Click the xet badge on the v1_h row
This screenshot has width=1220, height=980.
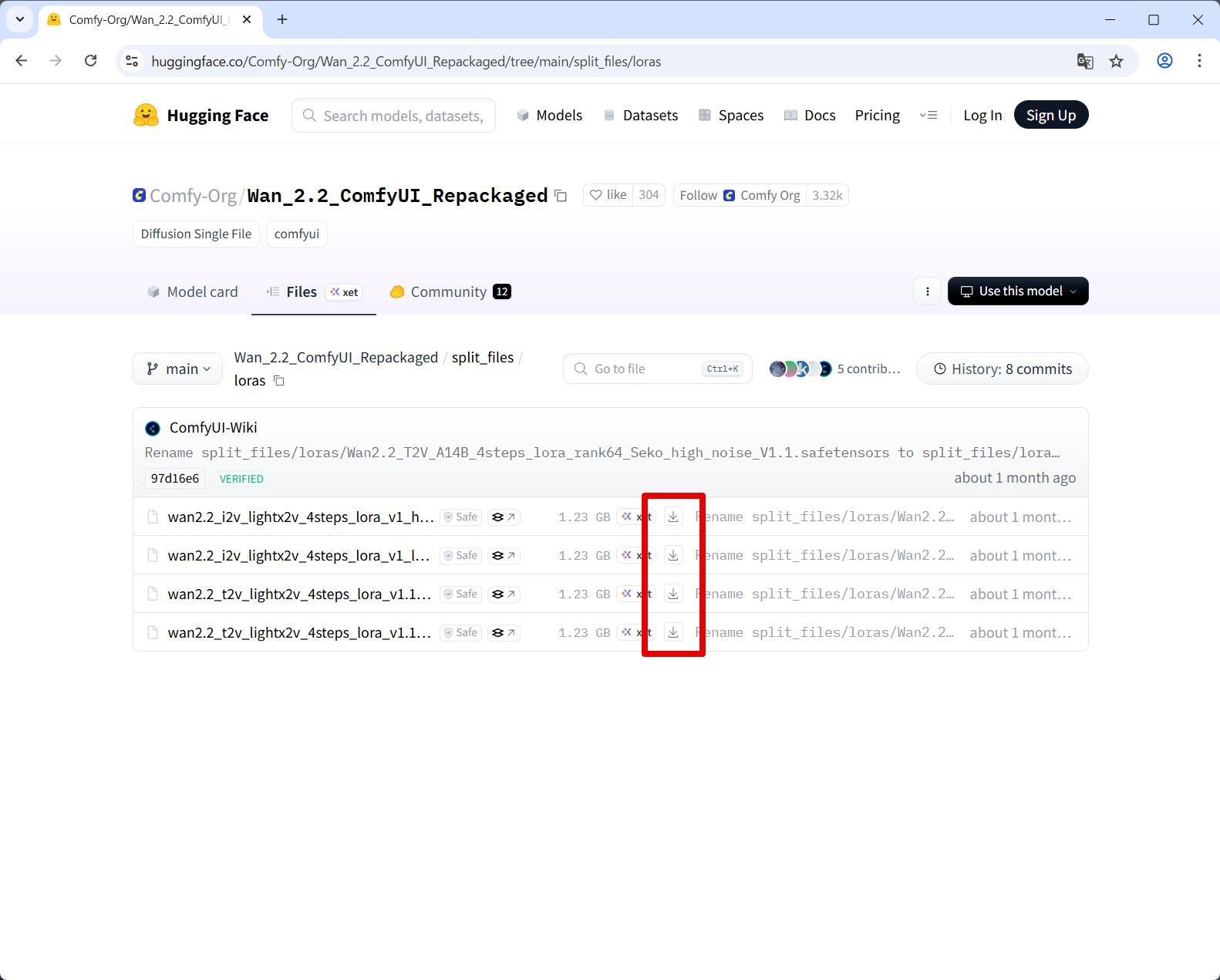(x=636, y=517)
